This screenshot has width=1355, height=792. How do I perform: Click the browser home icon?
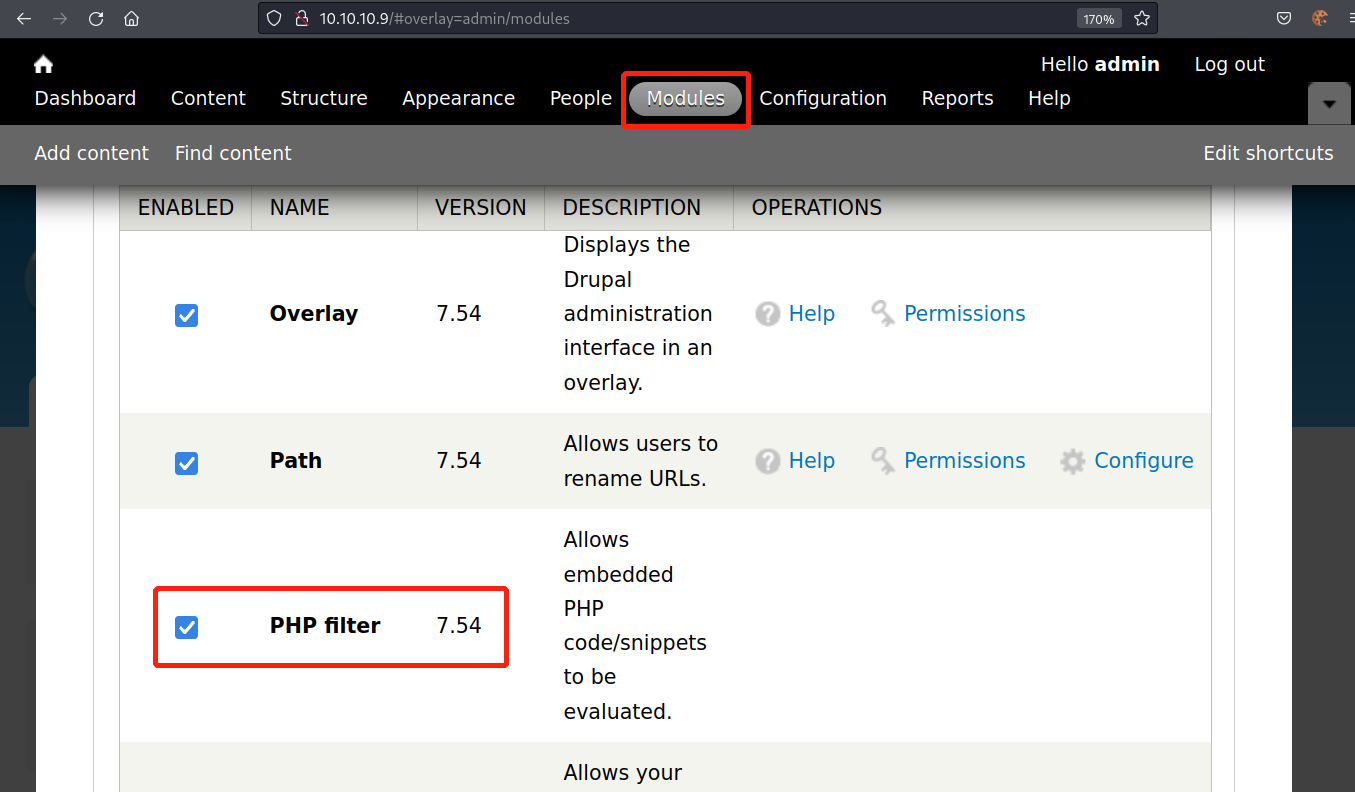(x=131, y=19)
